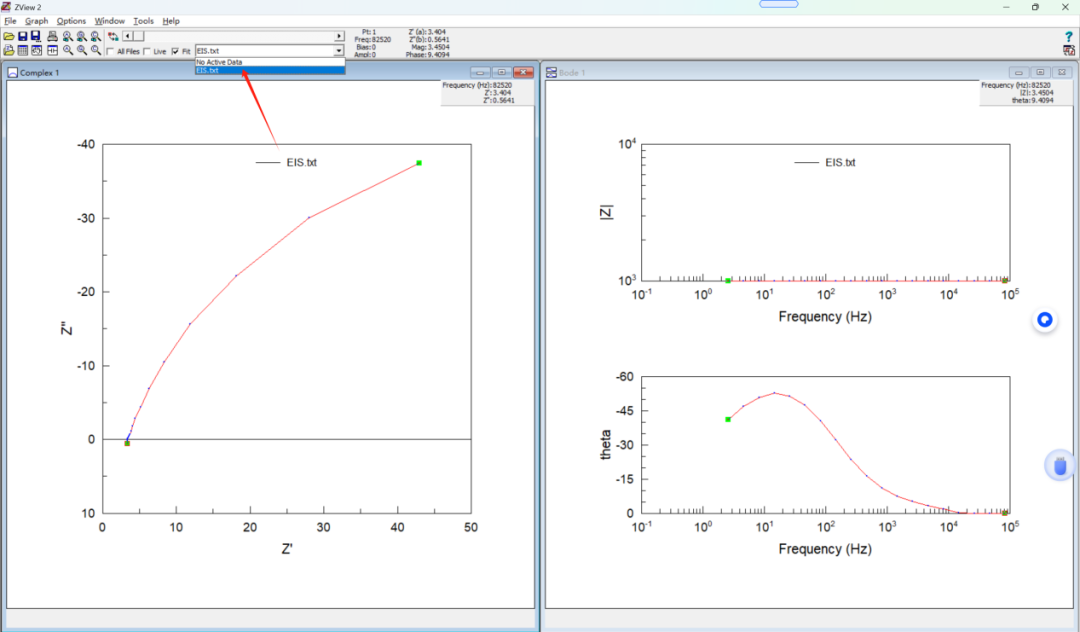Maximize the Complex 1 window
This screenshot has height=632, width=1080.
tap(501, 72)
